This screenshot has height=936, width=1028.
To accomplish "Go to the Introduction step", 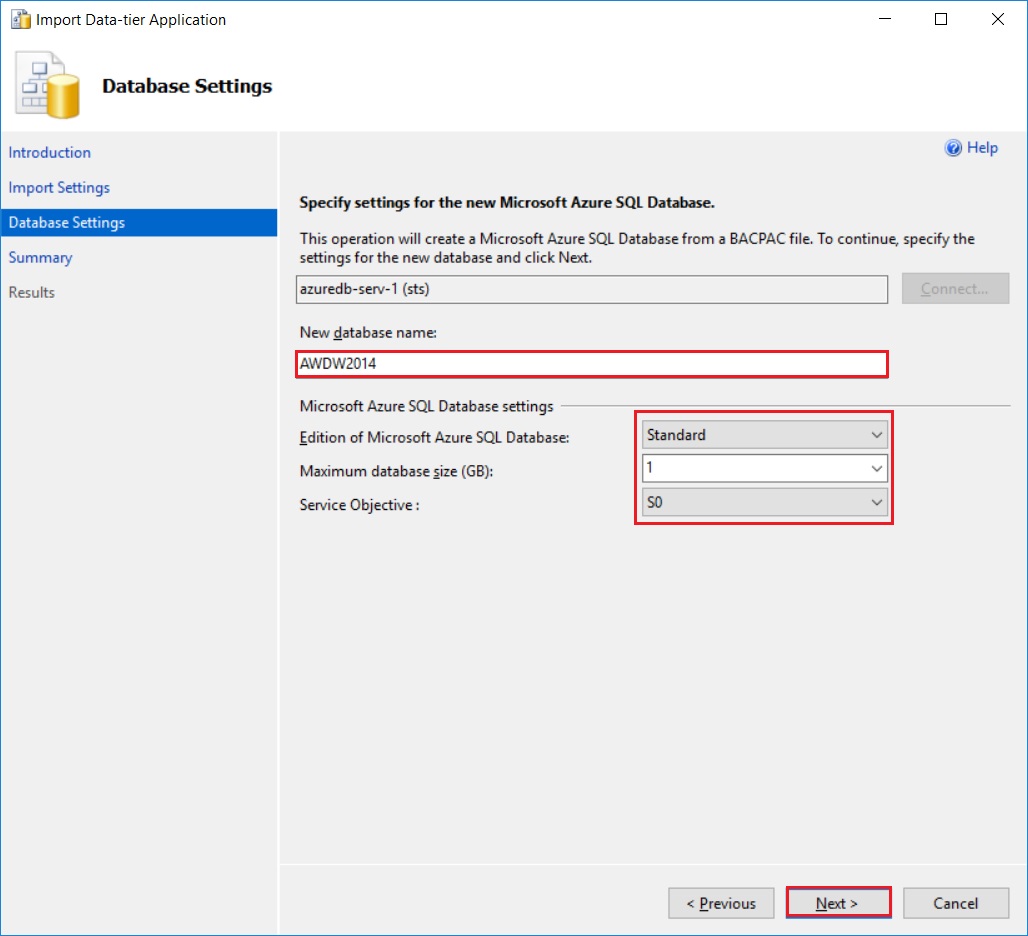I will click(x=50, y=153).
